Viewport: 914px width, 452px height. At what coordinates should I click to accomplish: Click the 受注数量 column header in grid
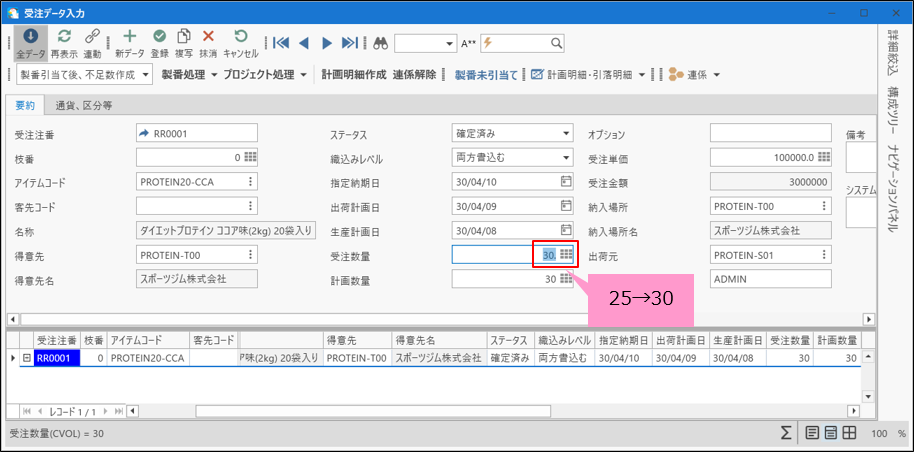[x=790, y=340]
